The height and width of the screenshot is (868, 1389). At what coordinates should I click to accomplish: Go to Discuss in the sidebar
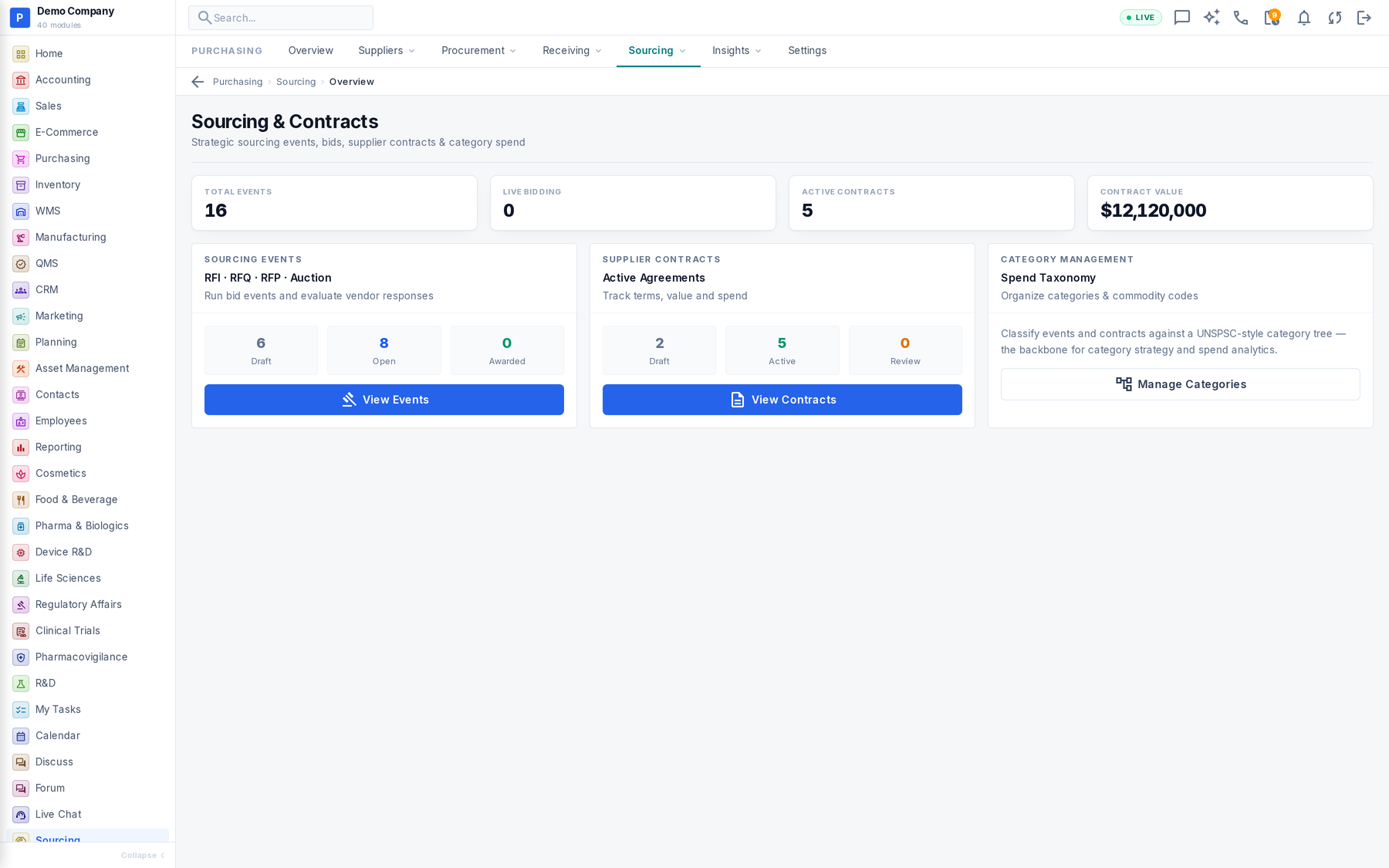(x=87, y=762)
